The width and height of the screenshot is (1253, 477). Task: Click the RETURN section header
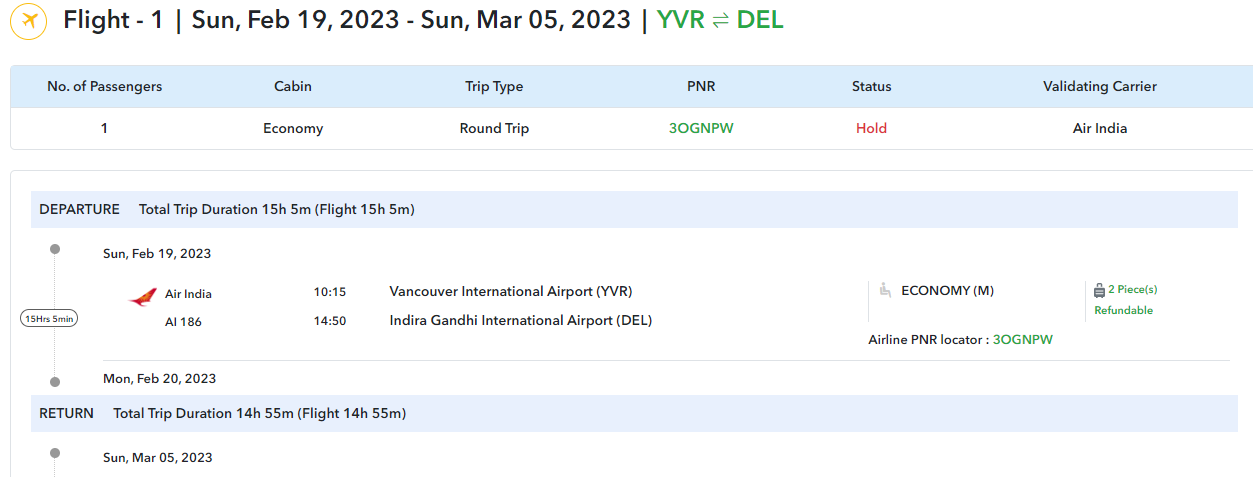coord(66,413)
